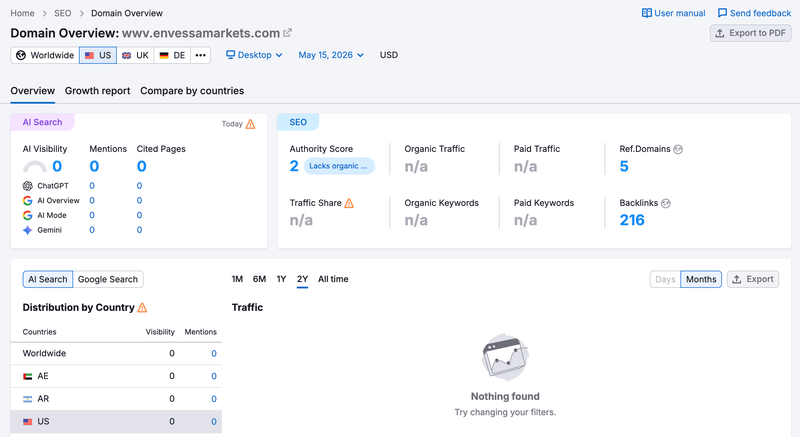
Task: Switch chart source to Google Search
Action: [108, 279]
